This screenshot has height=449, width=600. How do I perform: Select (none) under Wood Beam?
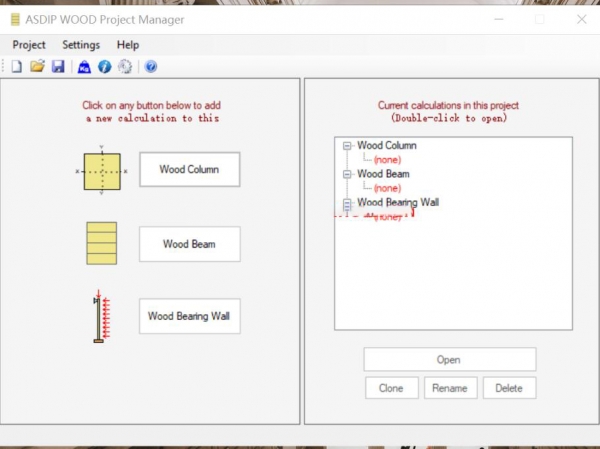point(387,188)
